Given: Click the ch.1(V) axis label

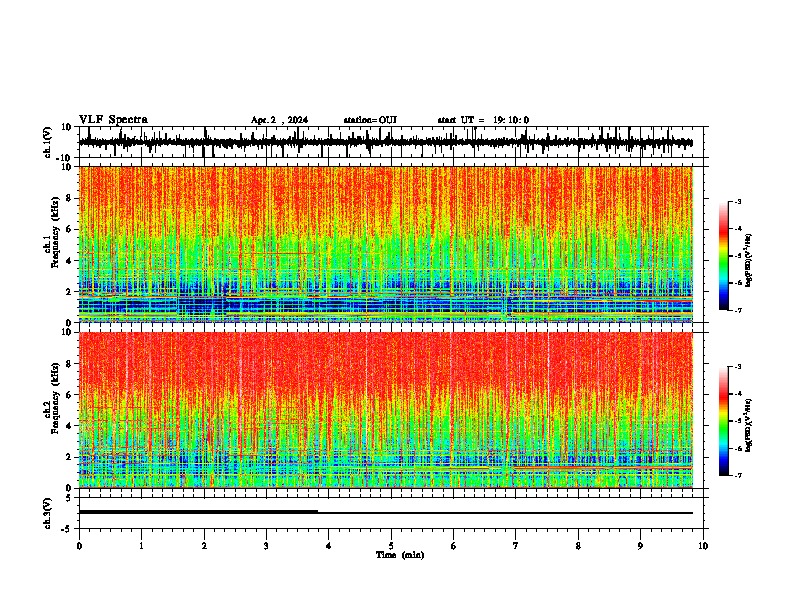Looking at the screenshot, I should (48, 142).
